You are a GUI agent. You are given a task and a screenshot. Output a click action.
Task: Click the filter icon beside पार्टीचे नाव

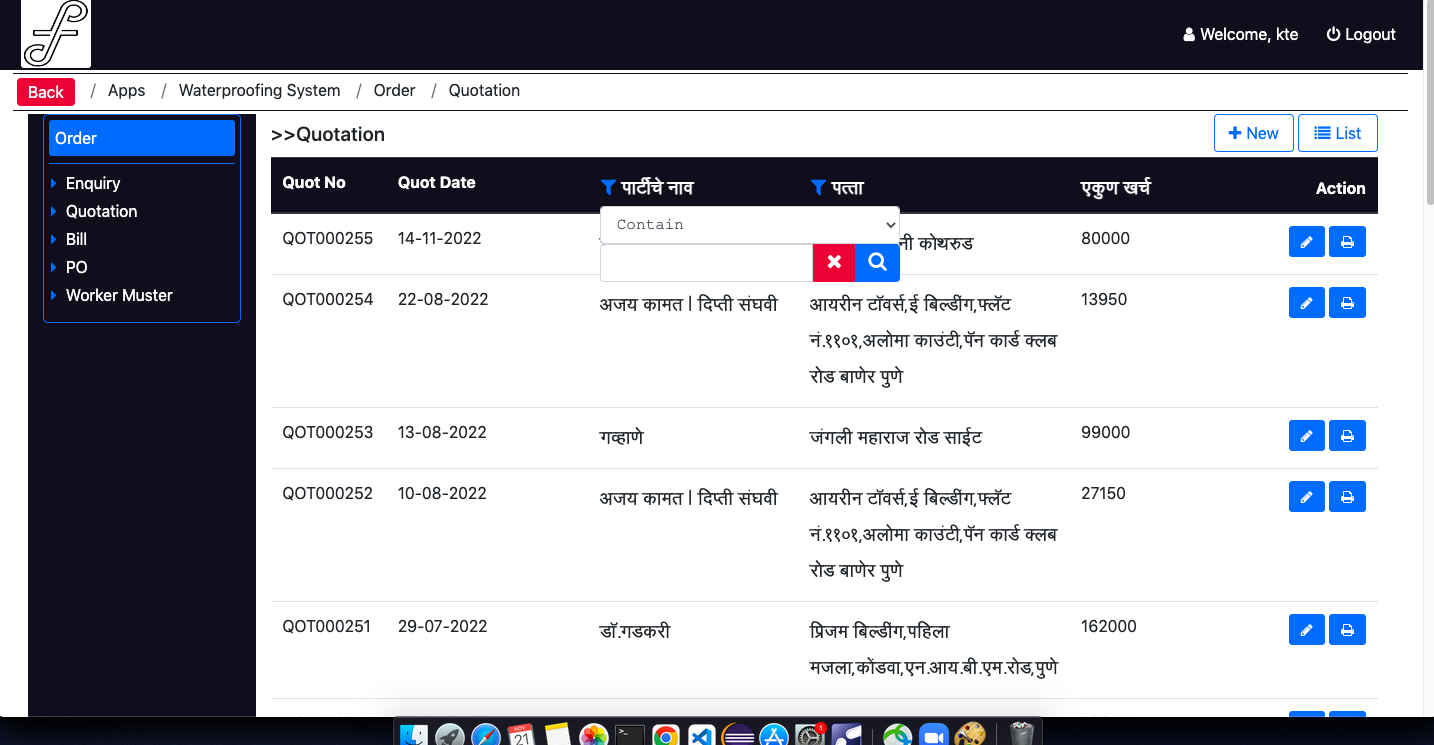click(608, 187)
